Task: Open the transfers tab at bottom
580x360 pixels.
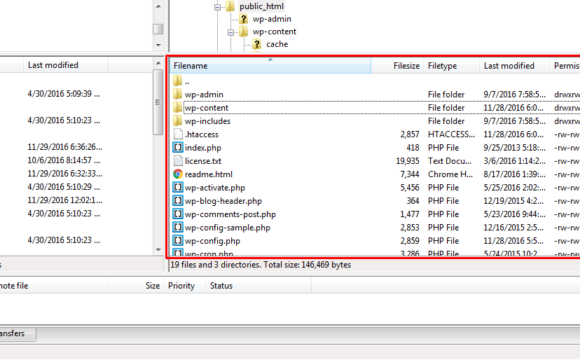Action: click(x=14, y=333)
